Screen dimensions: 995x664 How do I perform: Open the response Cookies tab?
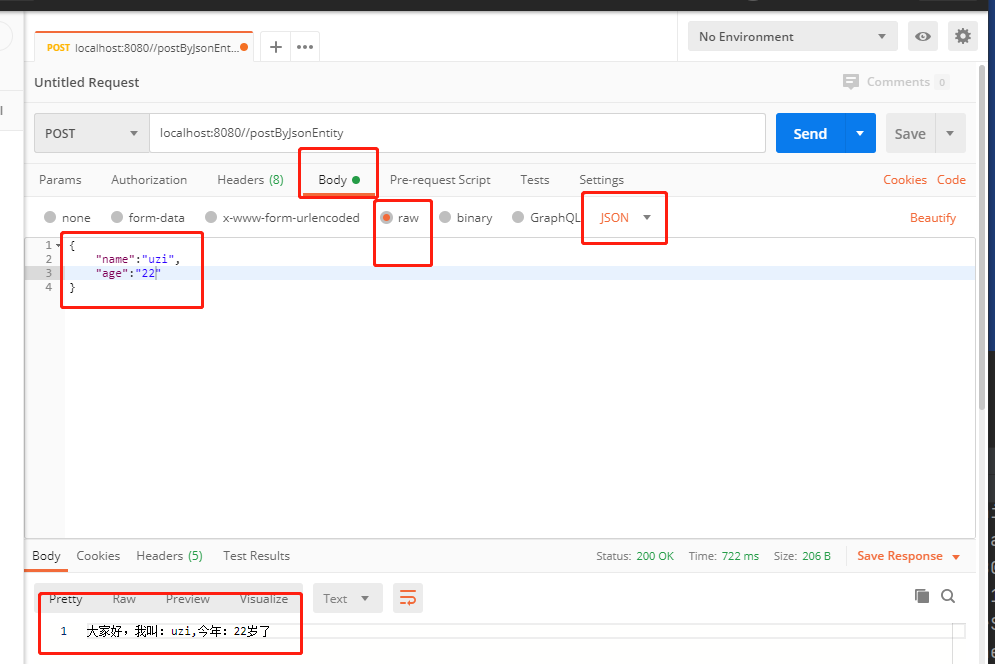tap(98, 555)
